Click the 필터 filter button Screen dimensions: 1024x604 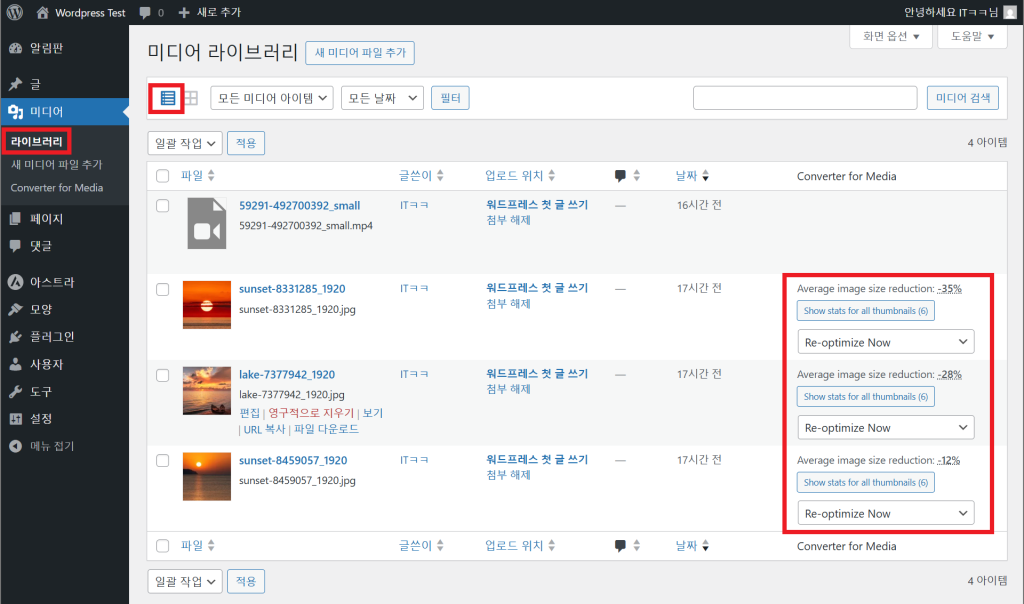[450, 98]
